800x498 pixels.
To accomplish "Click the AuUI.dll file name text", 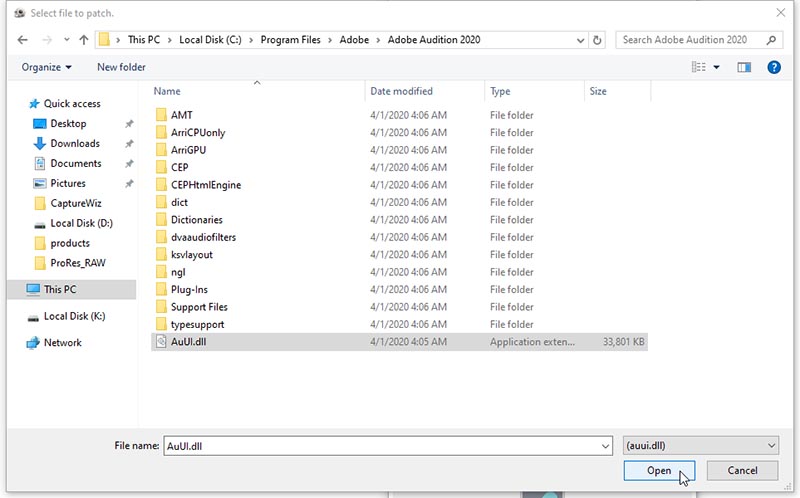I will click(x=189, y=342).
